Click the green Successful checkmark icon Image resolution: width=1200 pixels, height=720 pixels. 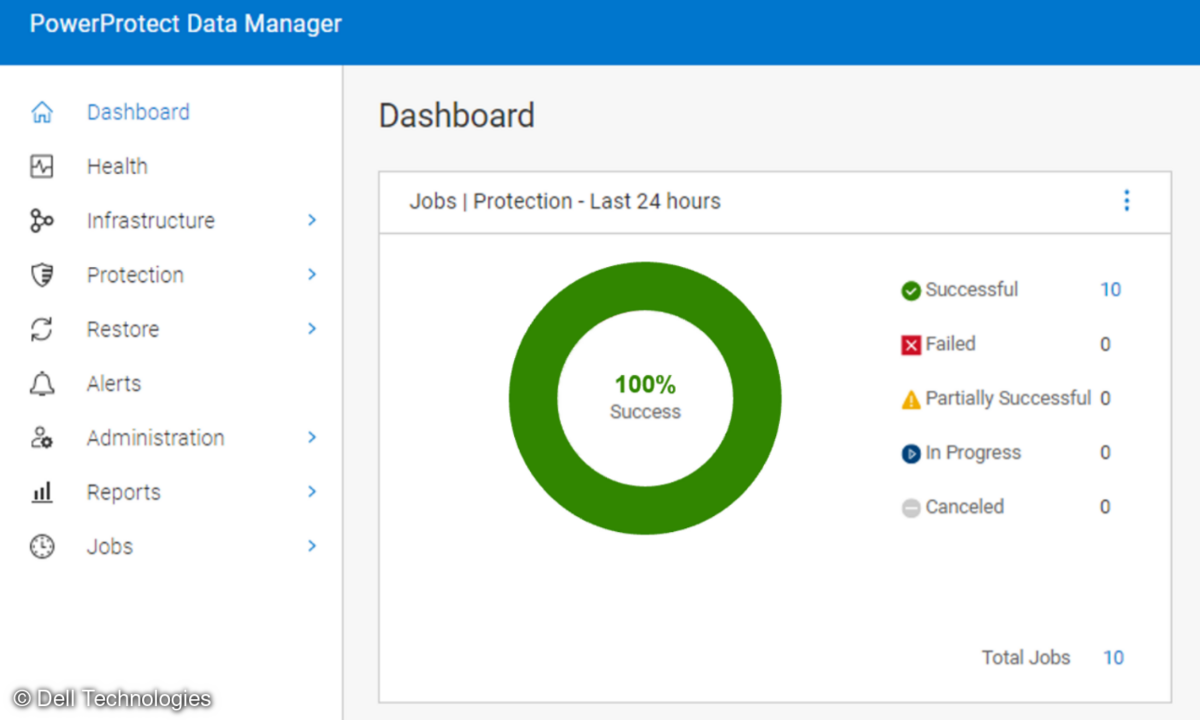(911, 291)
